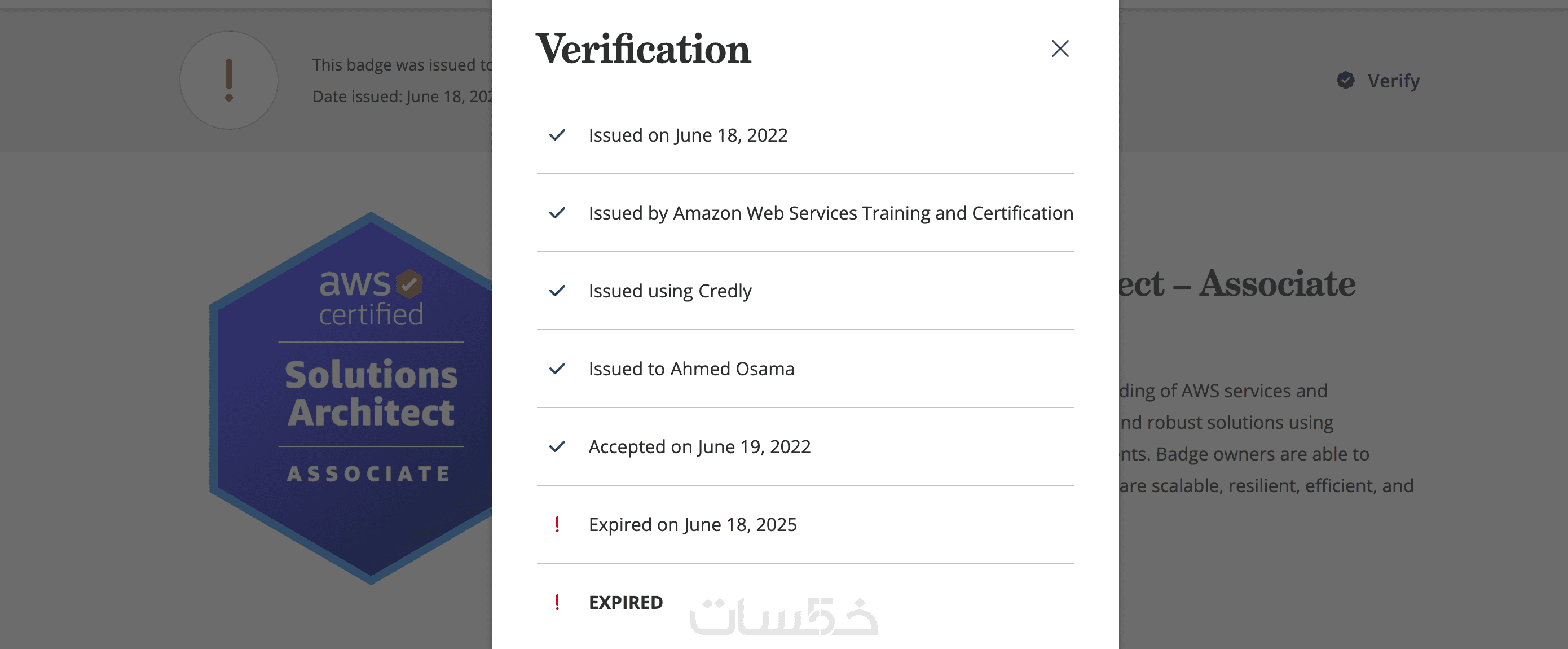This screenshot has height=649, width=1568.
Task: Click the verified badge icon beside Verify
Action: 1345,80
